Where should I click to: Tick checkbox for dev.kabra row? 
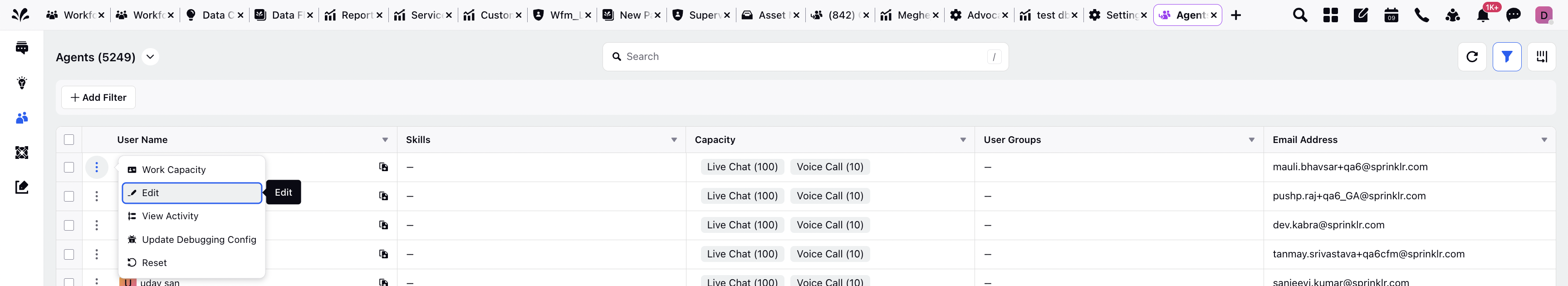[69, 225]
